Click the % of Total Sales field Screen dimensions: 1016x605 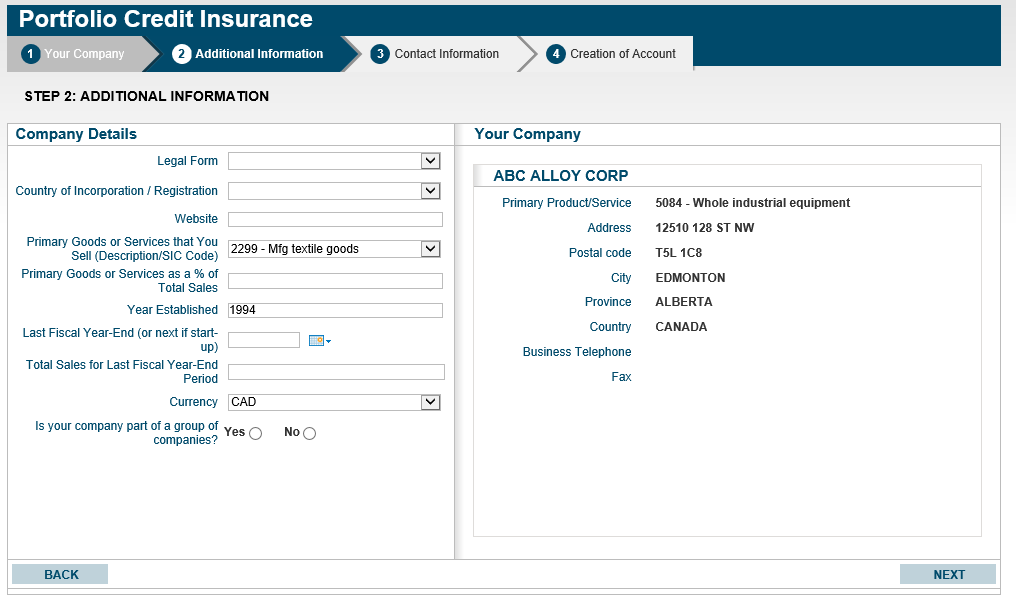336,280
